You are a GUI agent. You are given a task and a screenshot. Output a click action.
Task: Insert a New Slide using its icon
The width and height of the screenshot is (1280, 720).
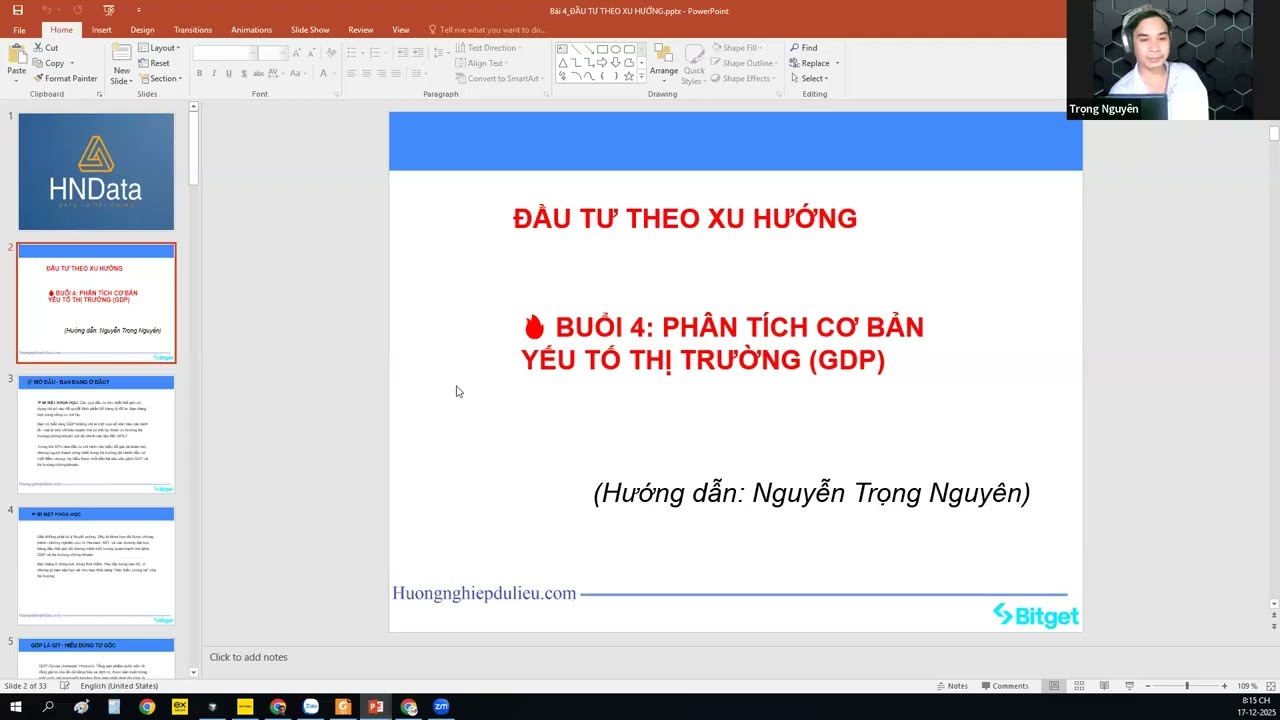click(121, 54)
